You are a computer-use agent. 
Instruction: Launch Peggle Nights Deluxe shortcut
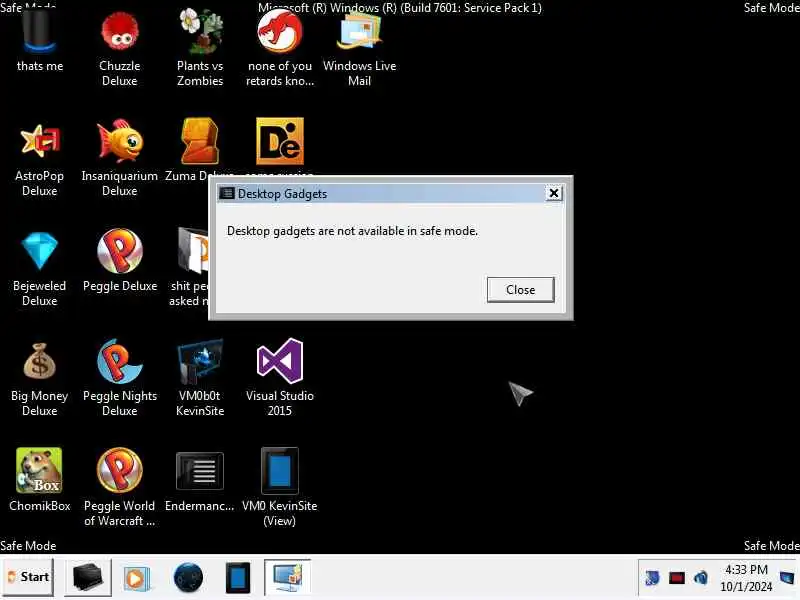pyautogui.click(x=119, y=361)
